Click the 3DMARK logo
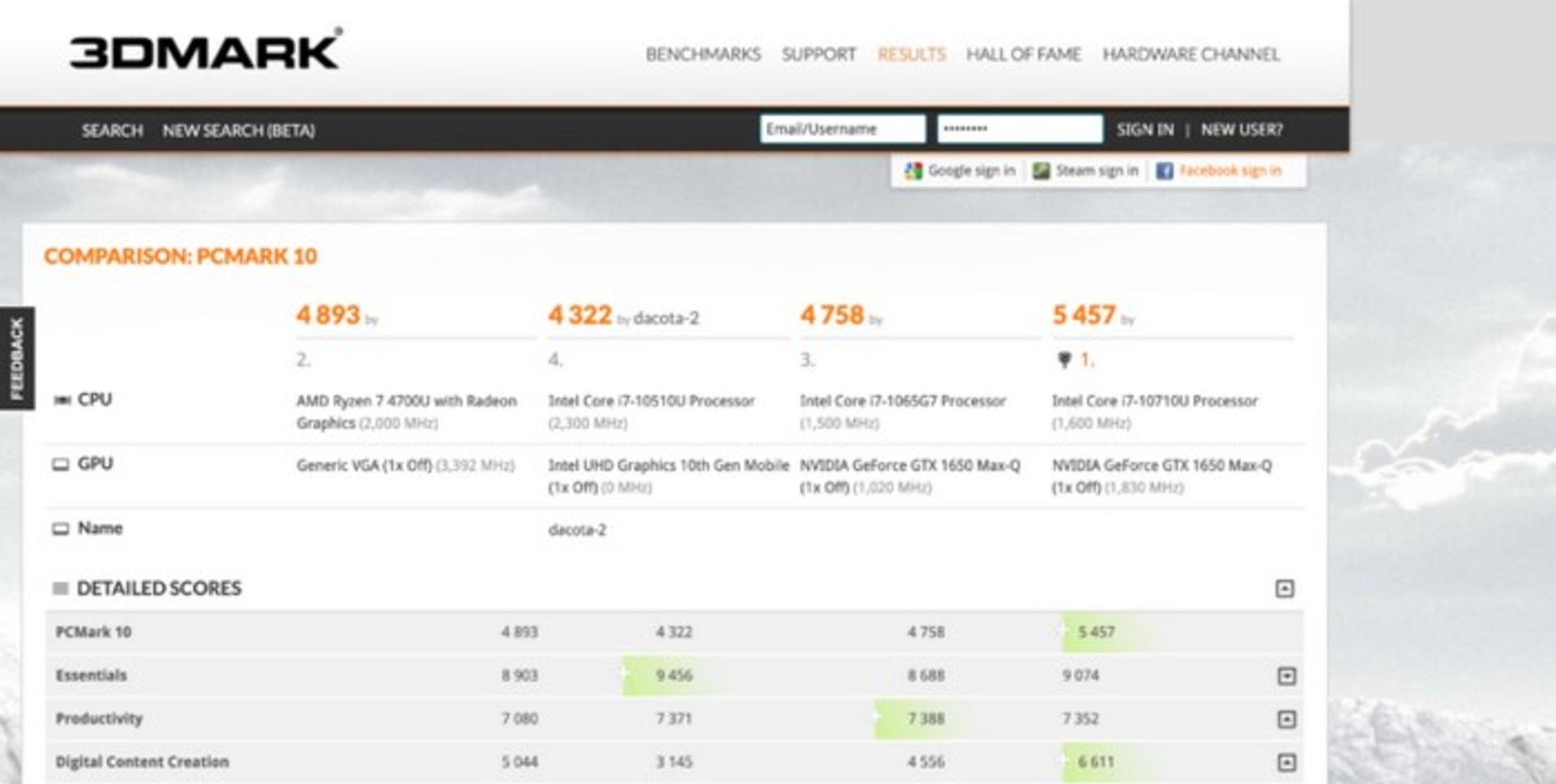1556x784 pixels. click(x=204, y=49)
